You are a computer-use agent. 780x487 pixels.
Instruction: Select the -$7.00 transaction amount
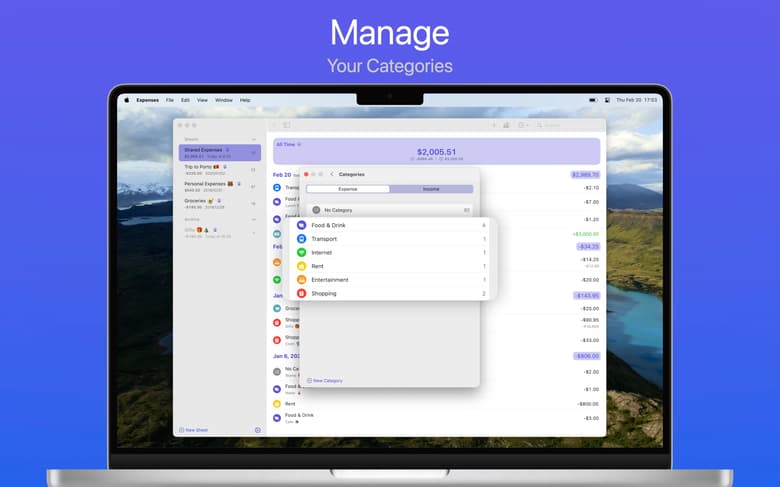[x=591, y=202]
